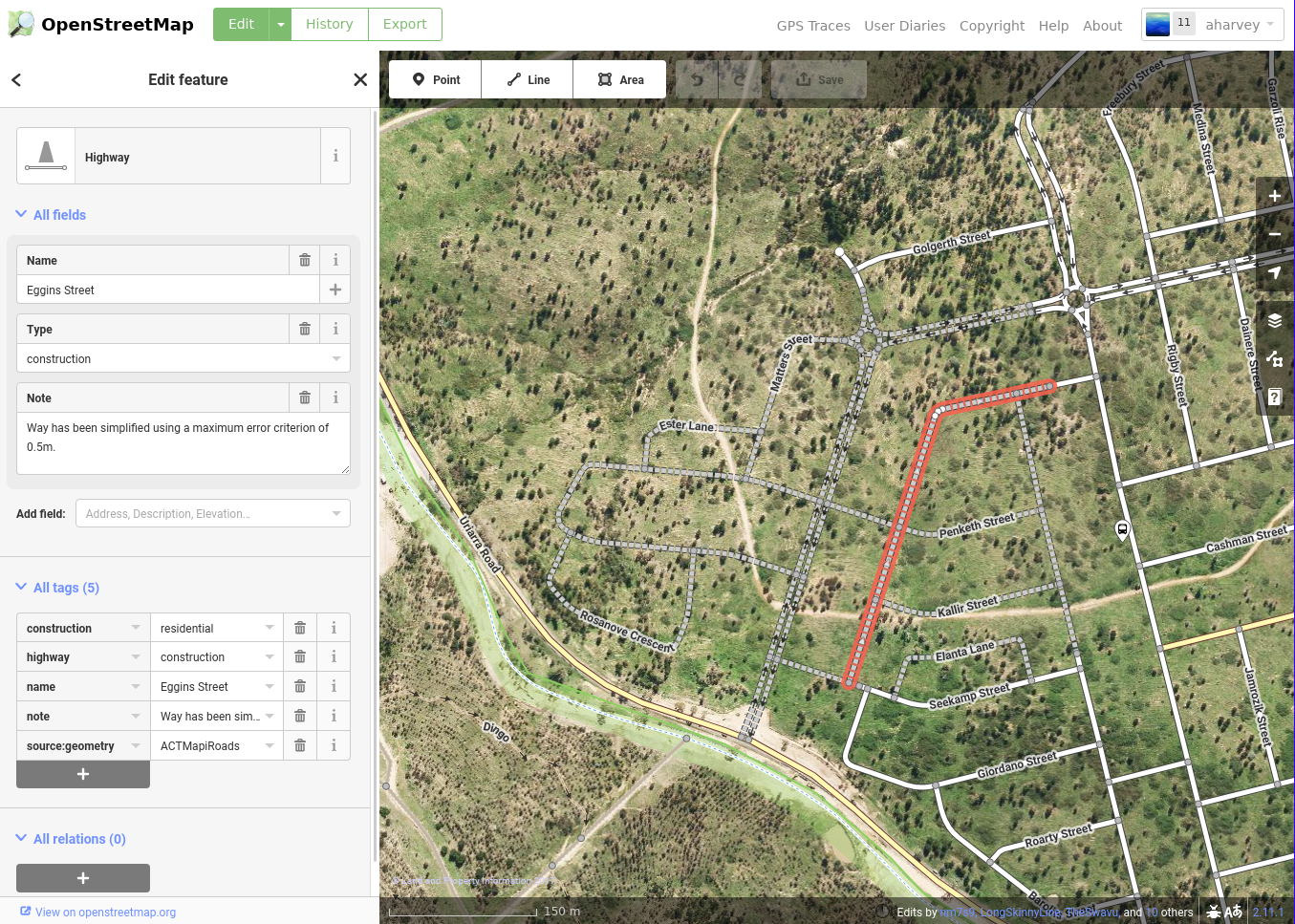Open the Type construction dropdown
This screenshot has width=1295, height=924.
coord(336,358)
